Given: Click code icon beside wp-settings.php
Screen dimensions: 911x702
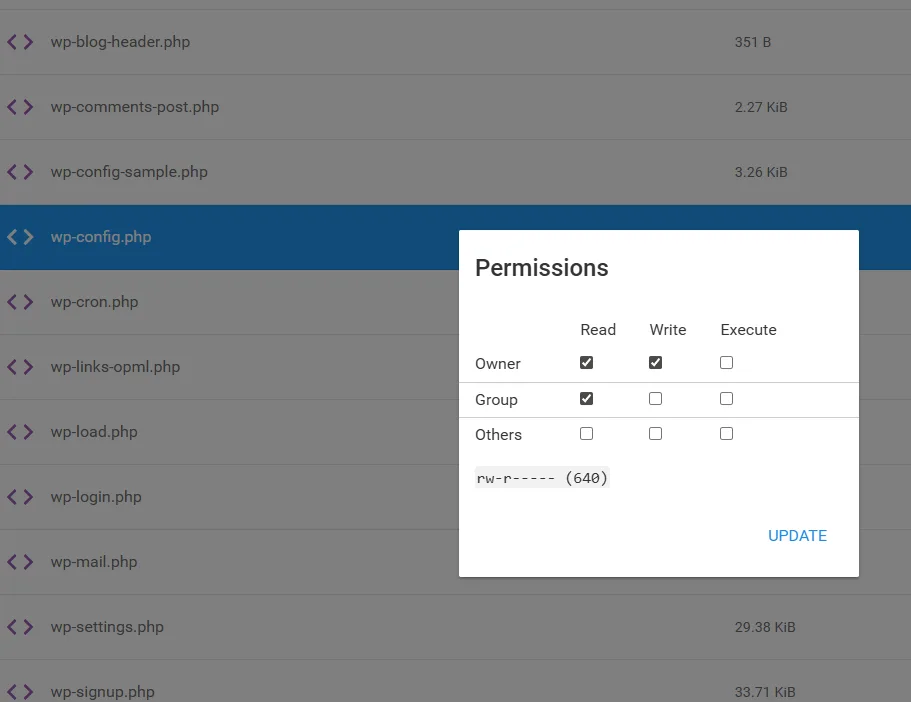Looking at the screenshot, I should (20, 628).
